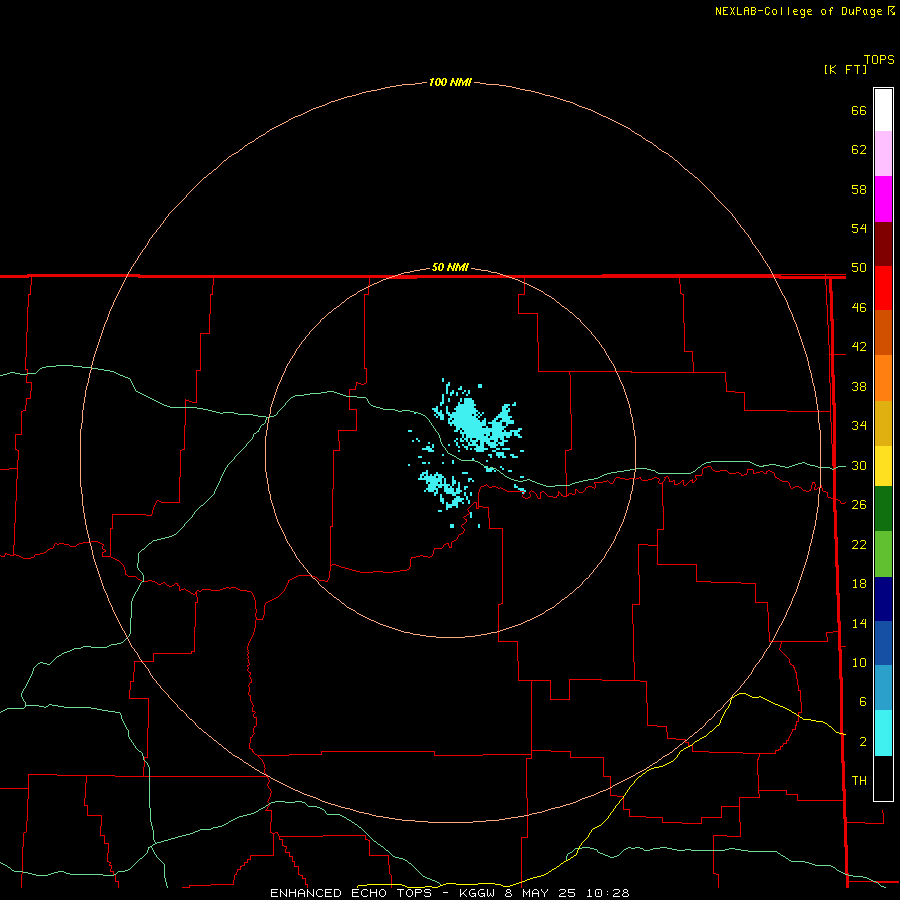Click the 30 scale value
The image size is (900, 900).
(859, 465)
